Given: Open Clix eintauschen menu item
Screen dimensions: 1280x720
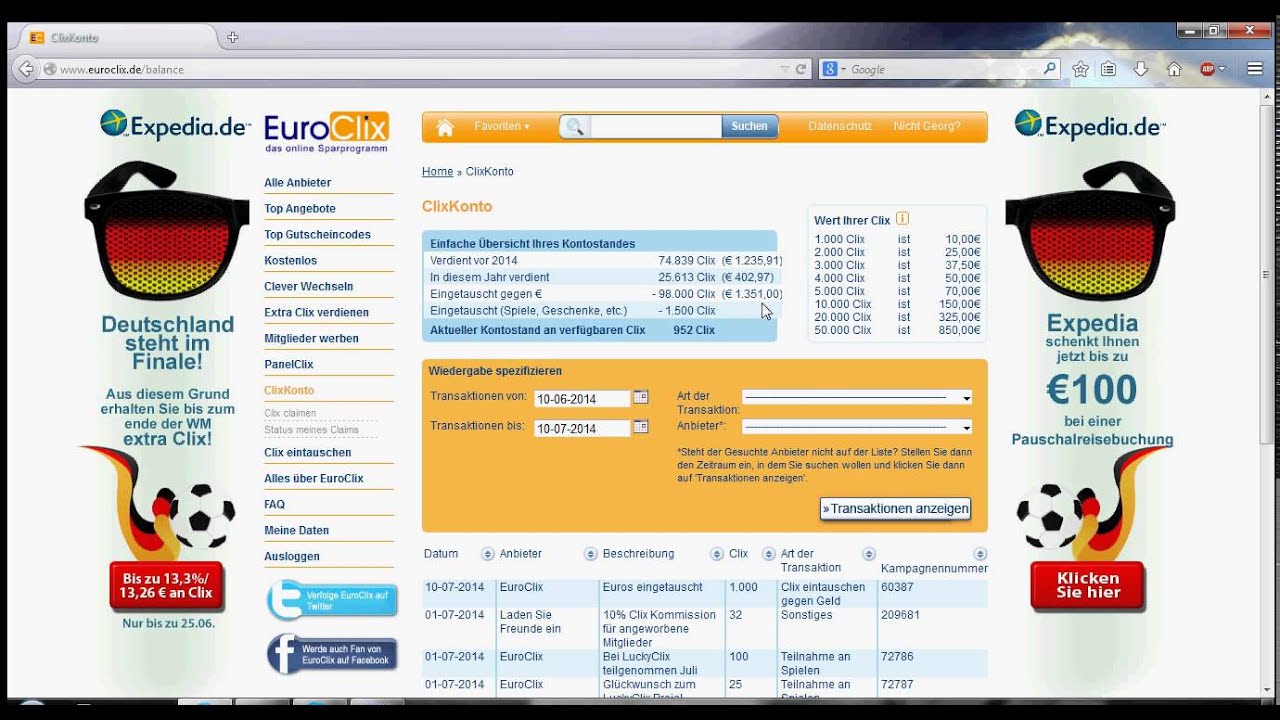Looking at the screenshot, I should 307,453.
